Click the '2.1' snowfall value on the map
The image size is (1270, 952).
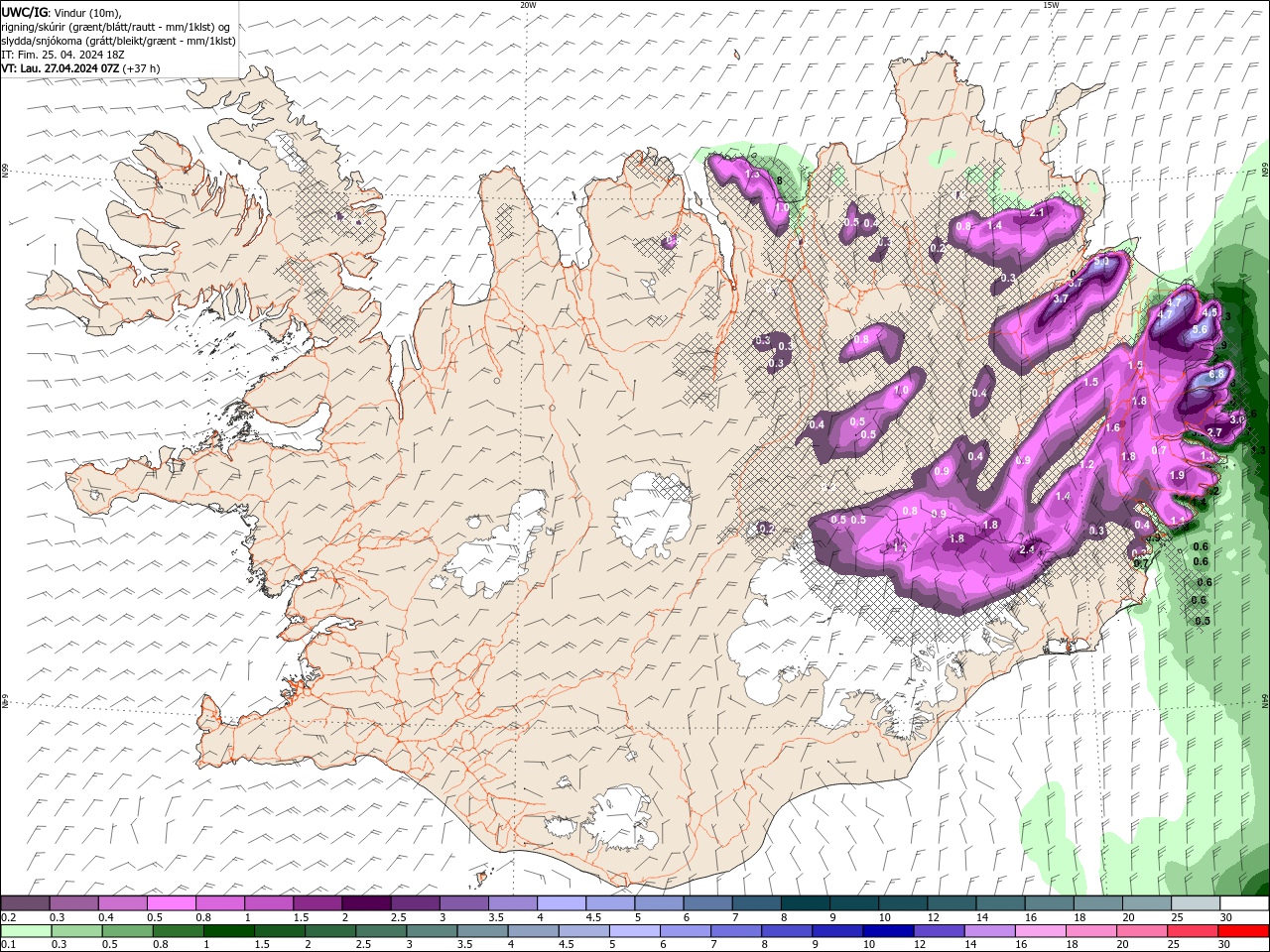pos(1038,212)
